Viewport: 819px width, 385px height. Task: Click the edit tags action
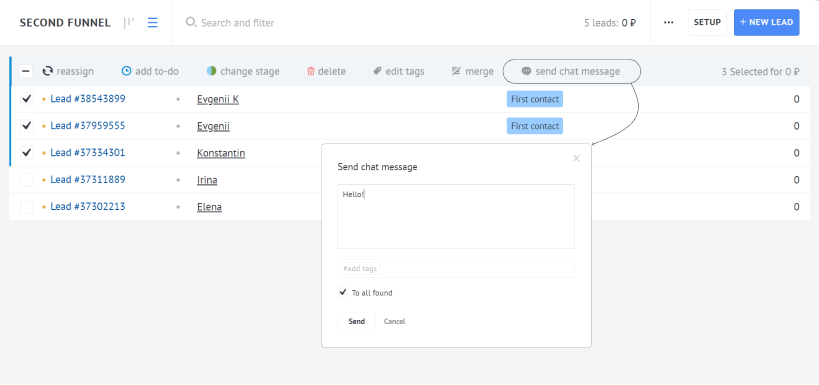(x=399, y=71)
